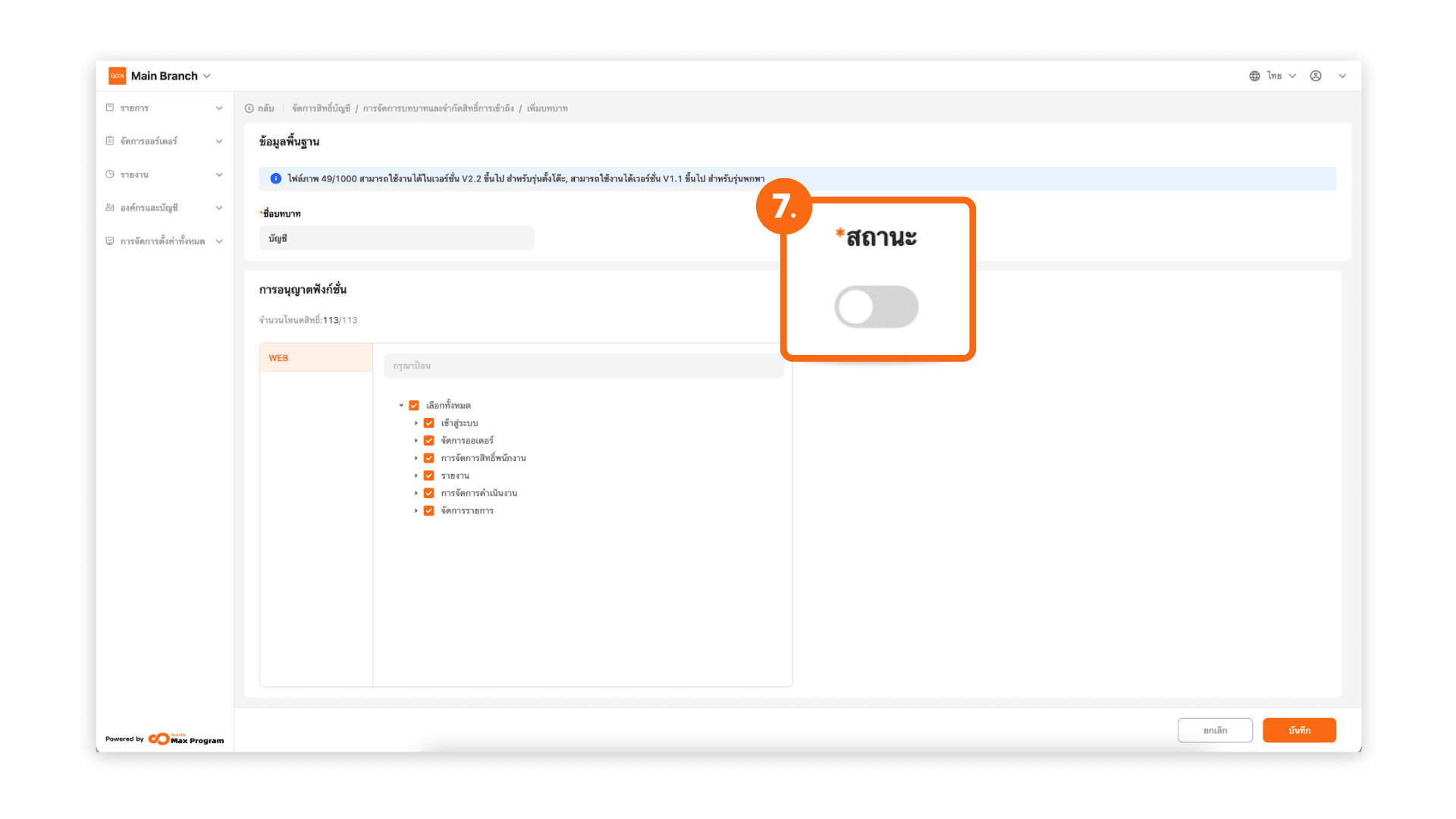Uncheck the เลือกทั้งหมด checkbox
1456x819 pixels.
414,406
